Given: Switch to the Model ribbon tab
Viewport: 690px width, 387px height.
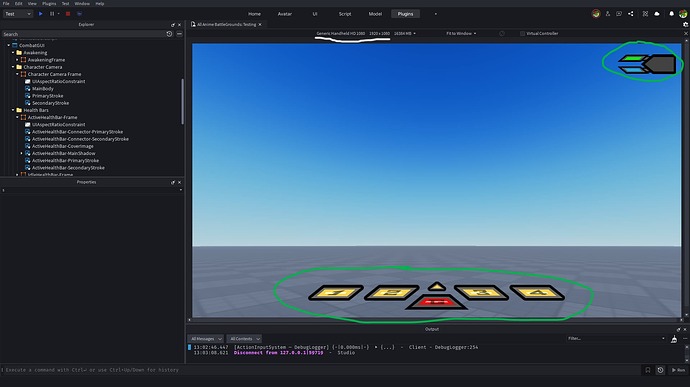Looking at the screenshot, I should [x=375, y=14].
